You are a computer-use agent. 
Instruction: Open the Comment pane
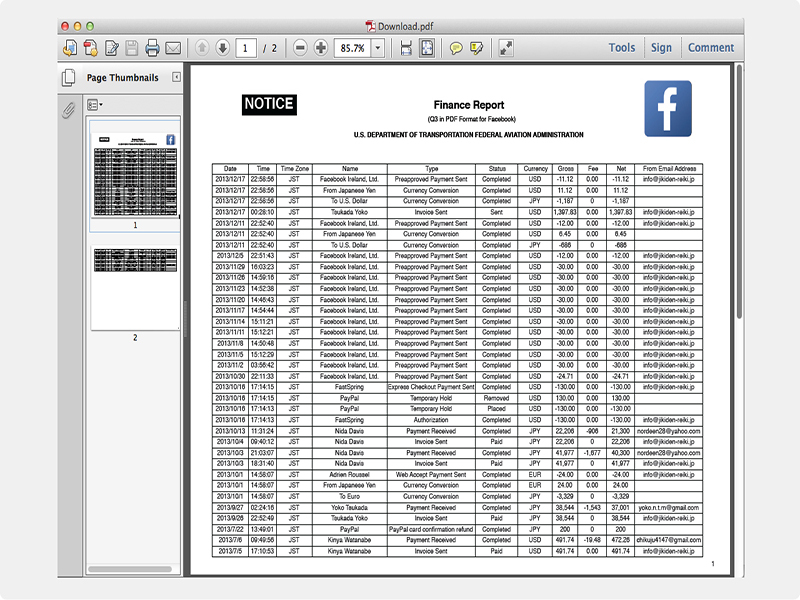(711, 47)
